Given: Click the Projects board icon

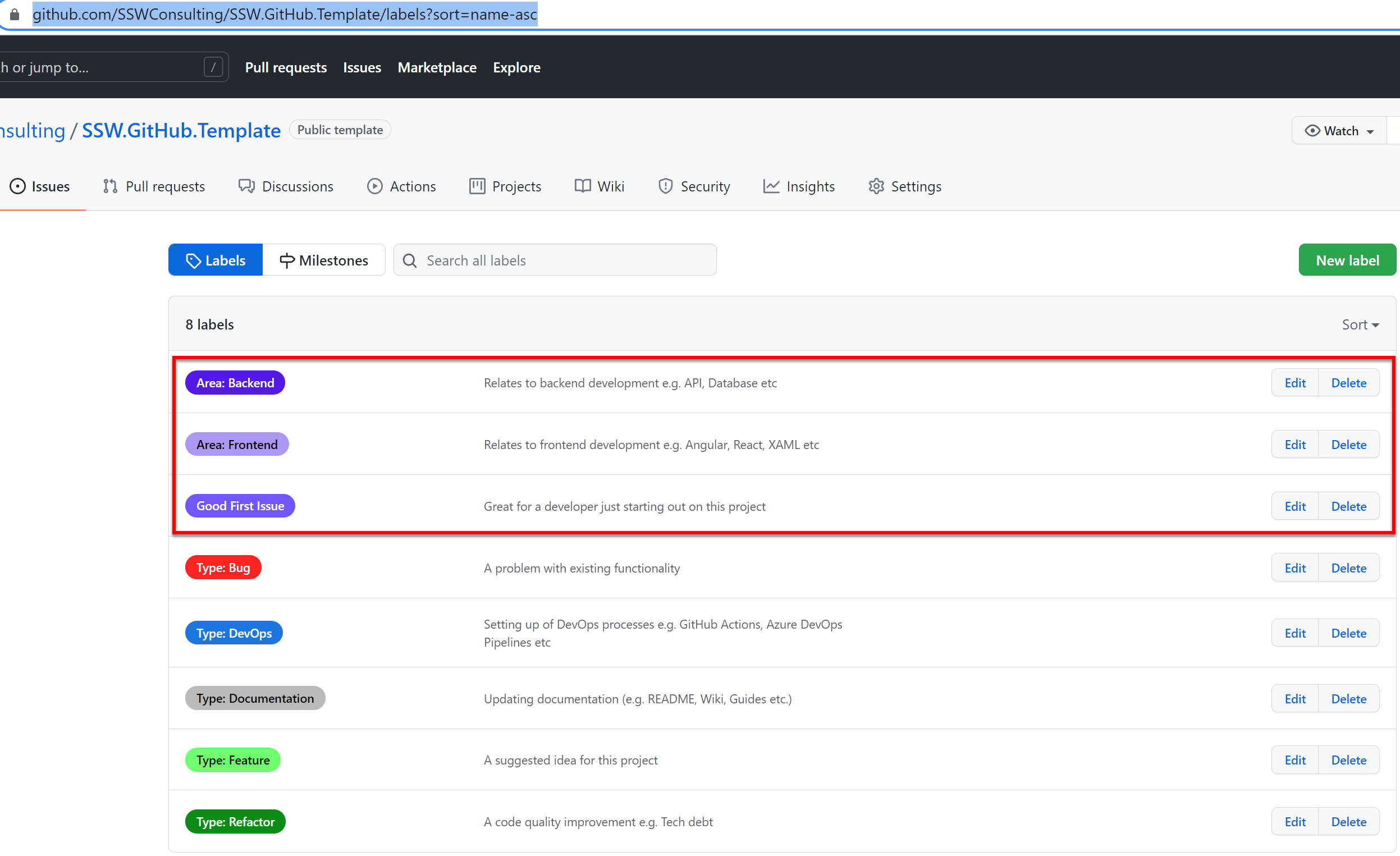Looking at the screenshot, I should point(477,186).
